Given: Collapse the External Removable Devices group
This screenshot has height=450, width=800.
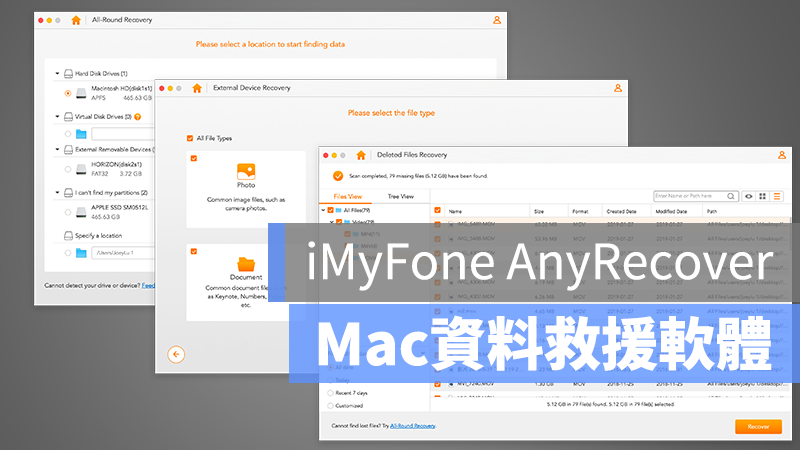Looking at the screenshot, I should [57, 149].
